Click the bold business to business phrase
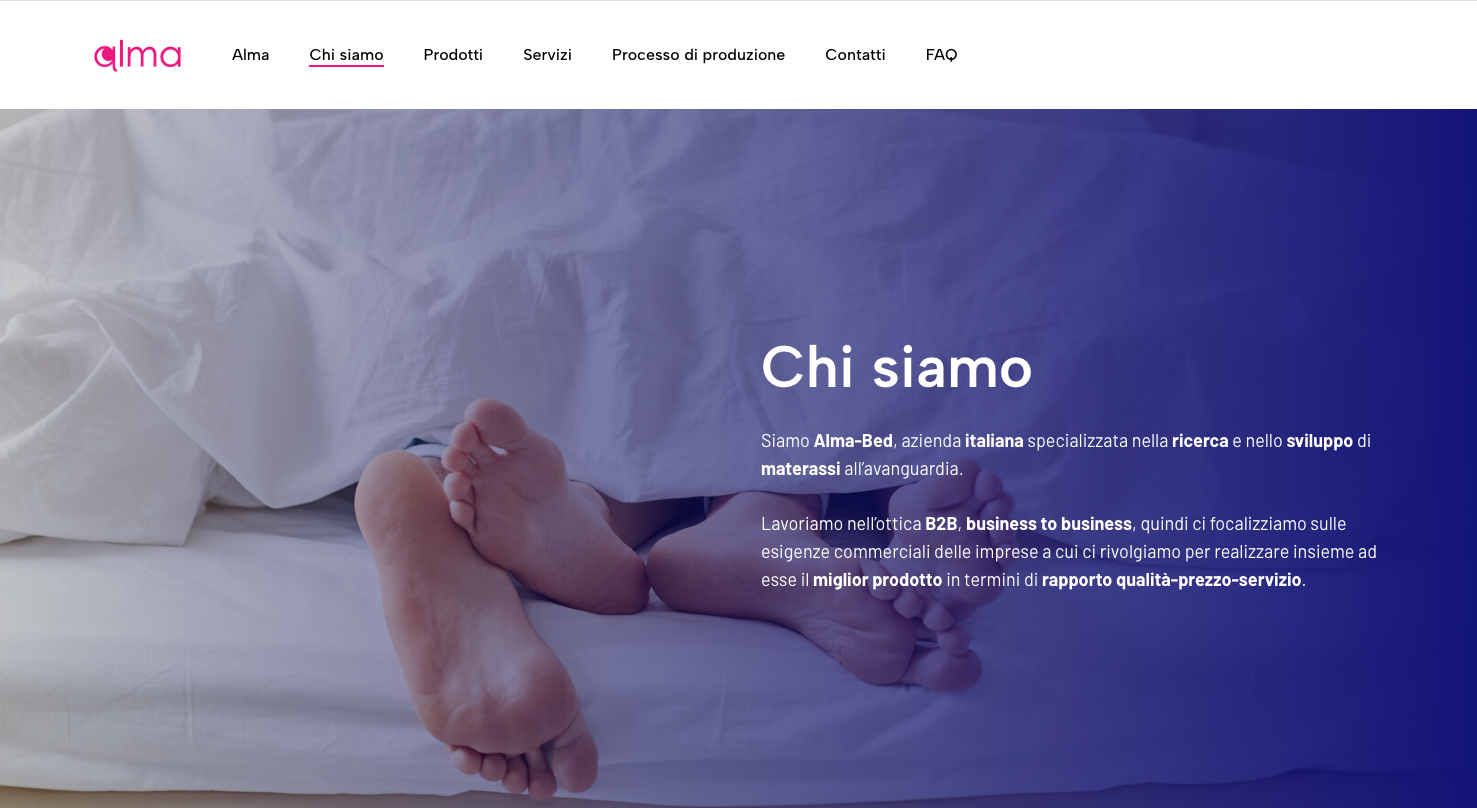The width and height of the screenshot is (1477, 808). [1049, 524]
